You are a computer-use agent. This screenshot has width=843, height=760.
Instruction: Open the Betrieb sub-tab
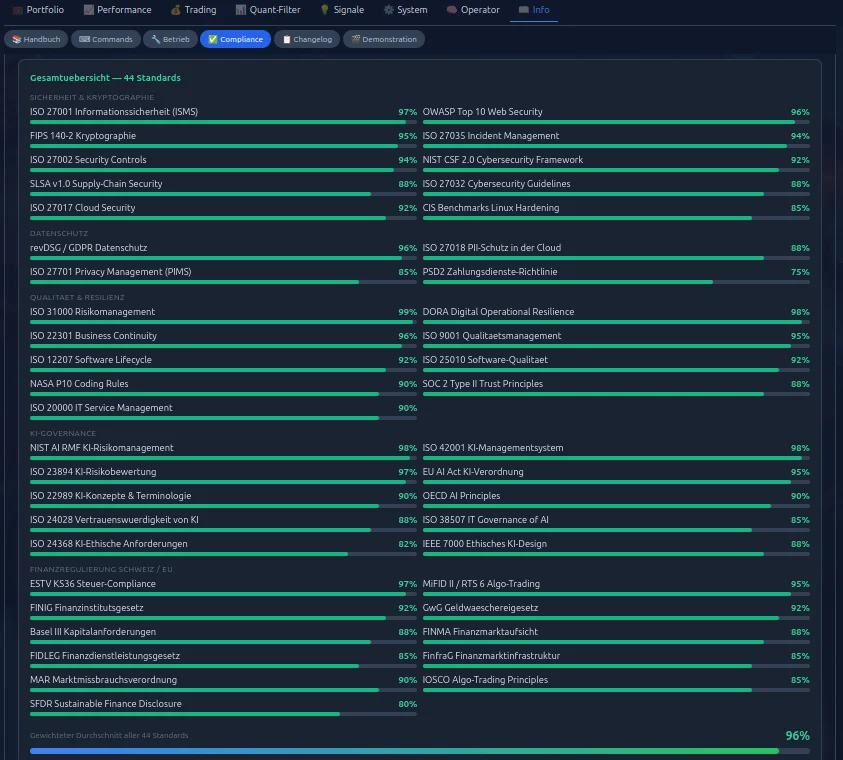pos(170,39)
